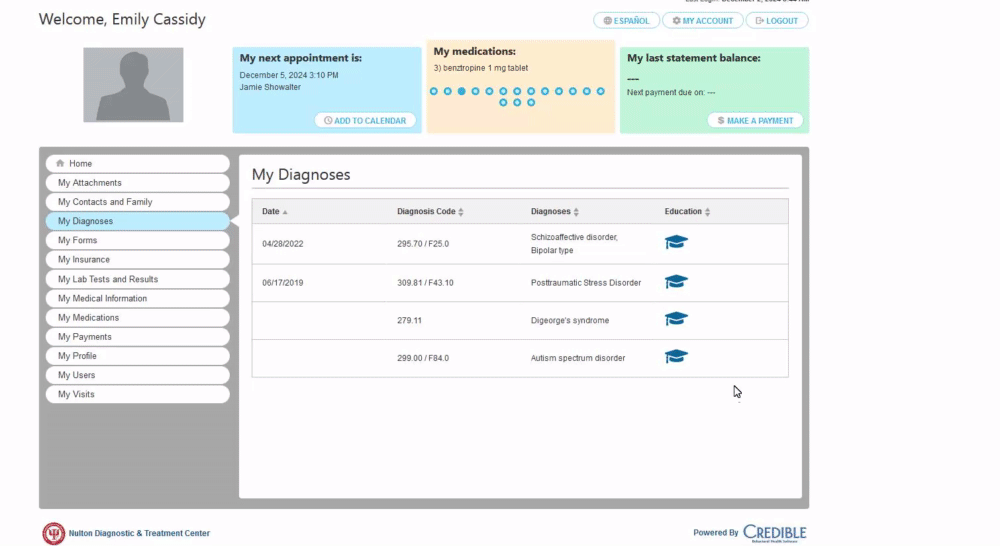This screenshot has width=1000, height=546.
Task: Open My Forms page
Action: 138,240
